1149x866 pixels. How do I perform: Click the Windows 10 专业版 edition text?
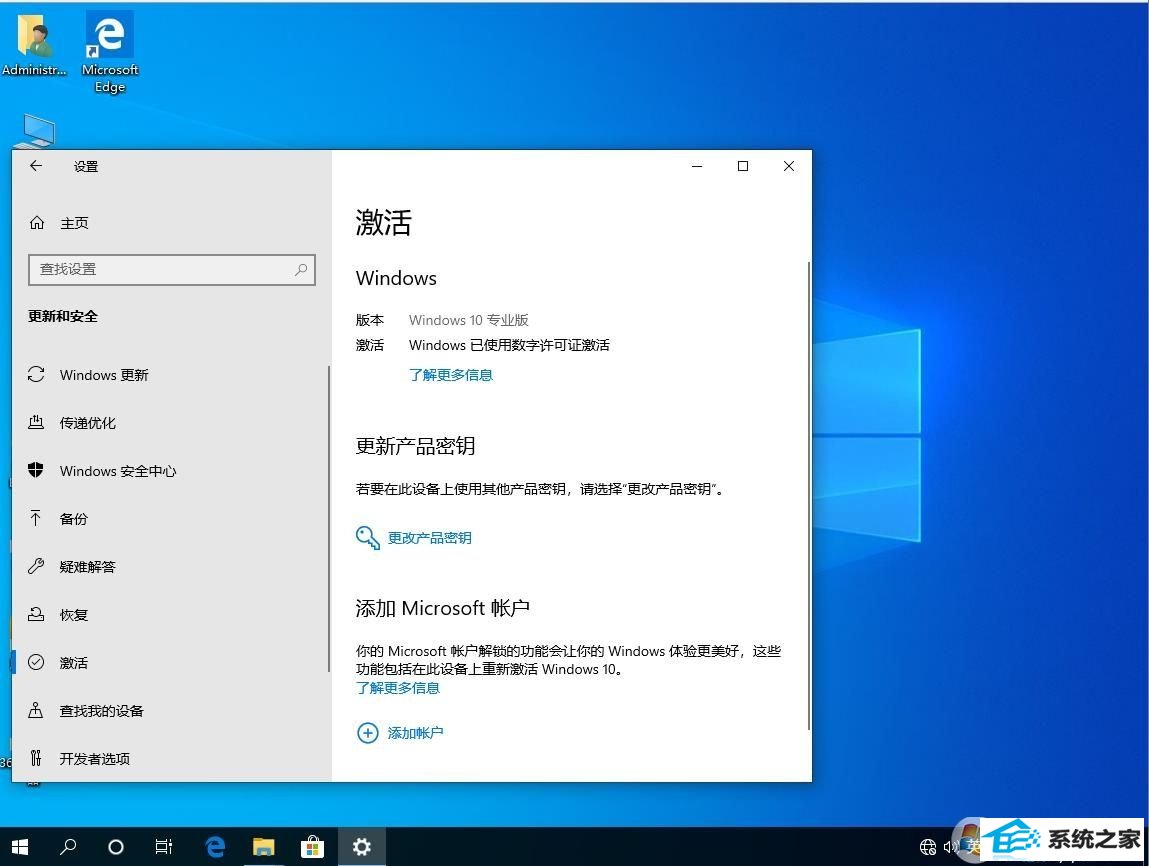coord(469,320)
